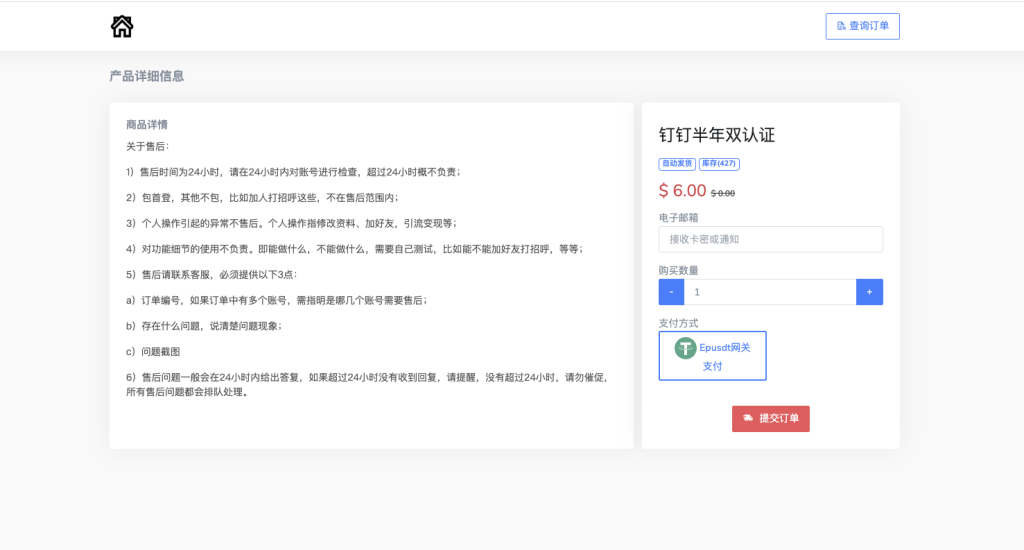Click the line b）存在什么问题
The image size is (1024, 550).
pyautogui.click(x=204, y=326)
